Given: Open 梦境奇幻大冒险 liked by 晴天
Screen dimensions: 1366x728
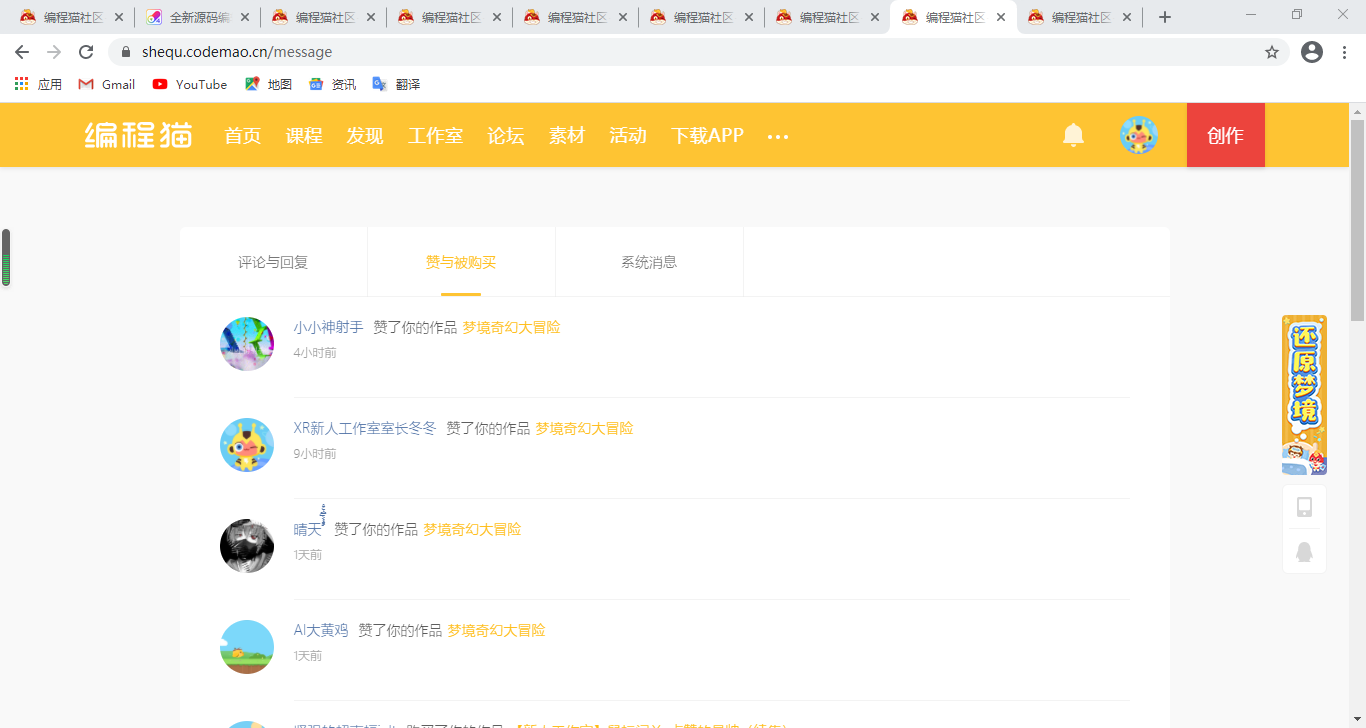Looking at the screenshot, I should click(x=472, y=529).
